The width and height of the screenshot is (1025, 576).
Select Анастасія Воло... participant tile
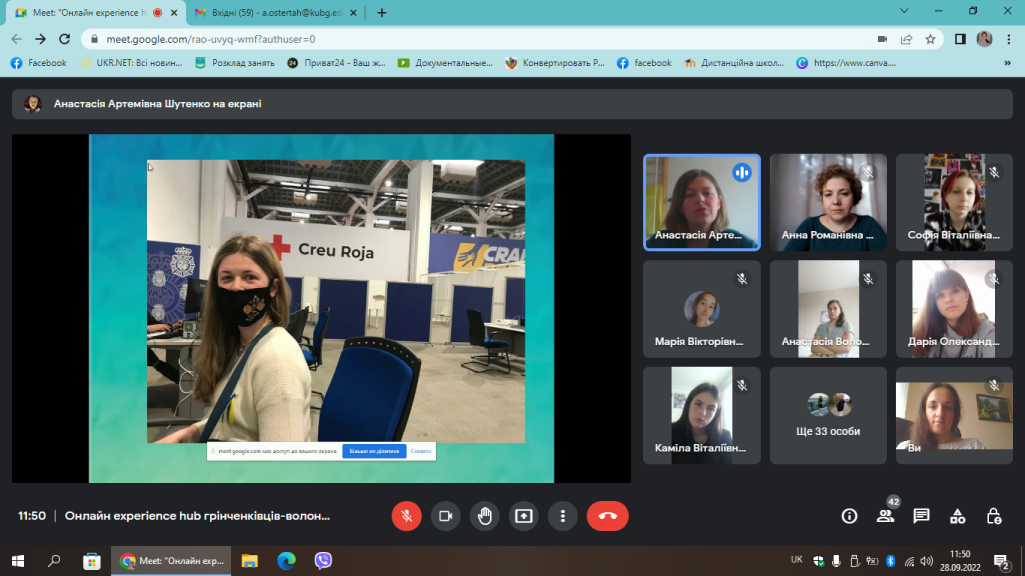pyautogui.click(x=828, y=309)
